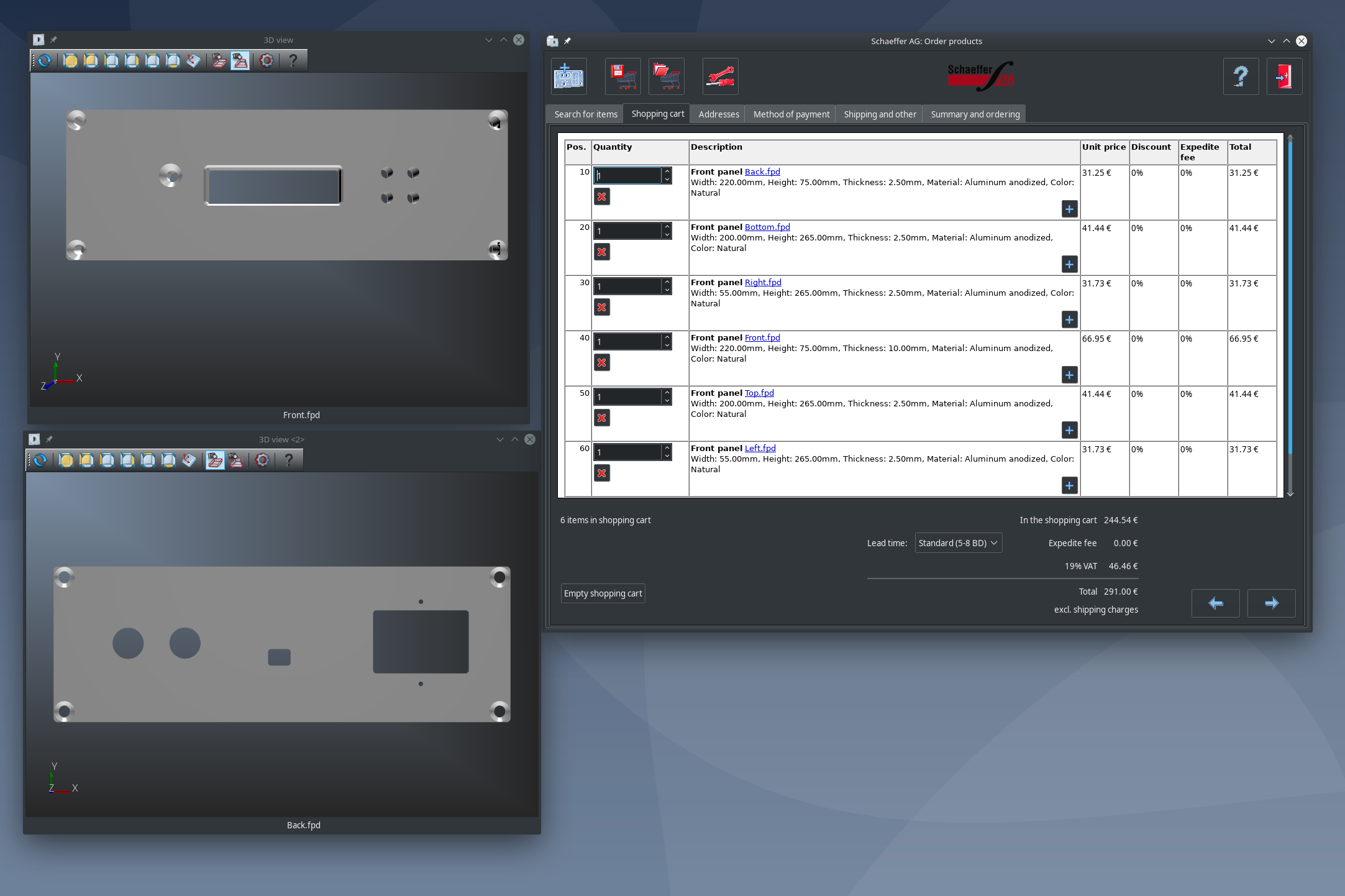Click refresh icon in Front.fpd 3D view
The height and width of the screenshot is (896, 1345).
click(x=45, y=60)
